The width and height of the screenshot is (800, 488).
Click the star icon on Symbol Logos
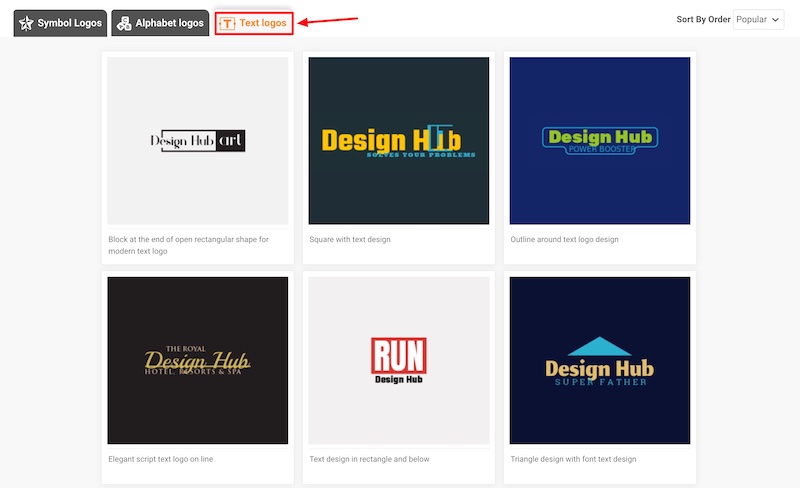coord(26,23)
